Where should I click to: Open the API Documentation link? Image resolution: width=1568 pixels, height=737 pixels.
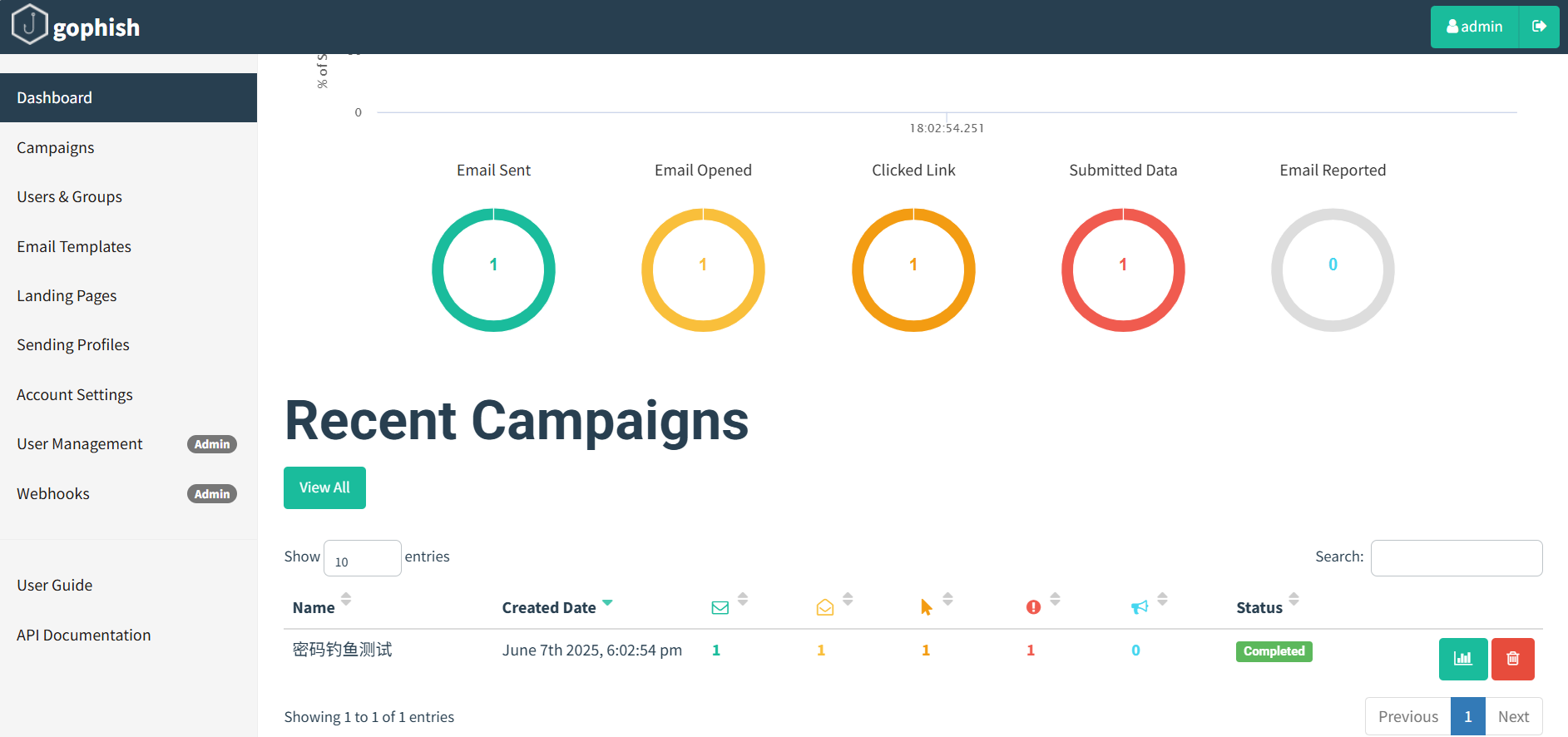pos(84,636)
